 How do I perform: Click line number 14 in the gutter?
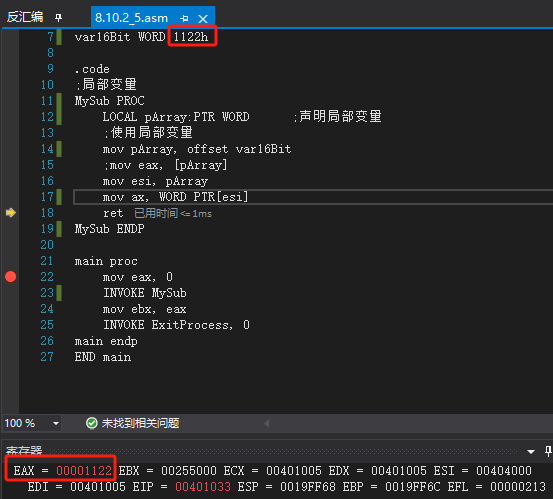pos(47,149)
